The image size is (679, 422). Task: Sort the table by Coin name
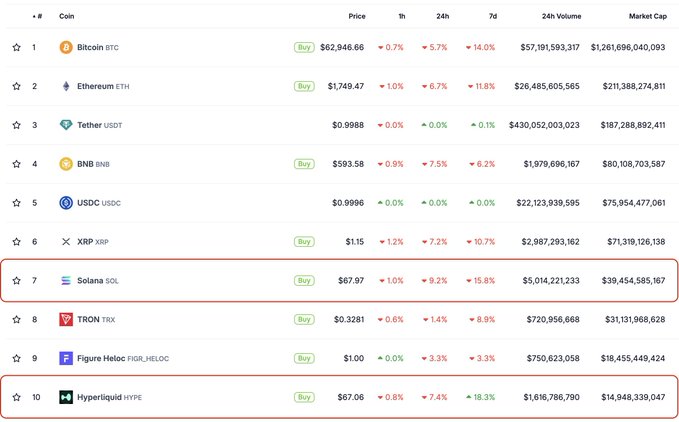click(x=67, y=16)
